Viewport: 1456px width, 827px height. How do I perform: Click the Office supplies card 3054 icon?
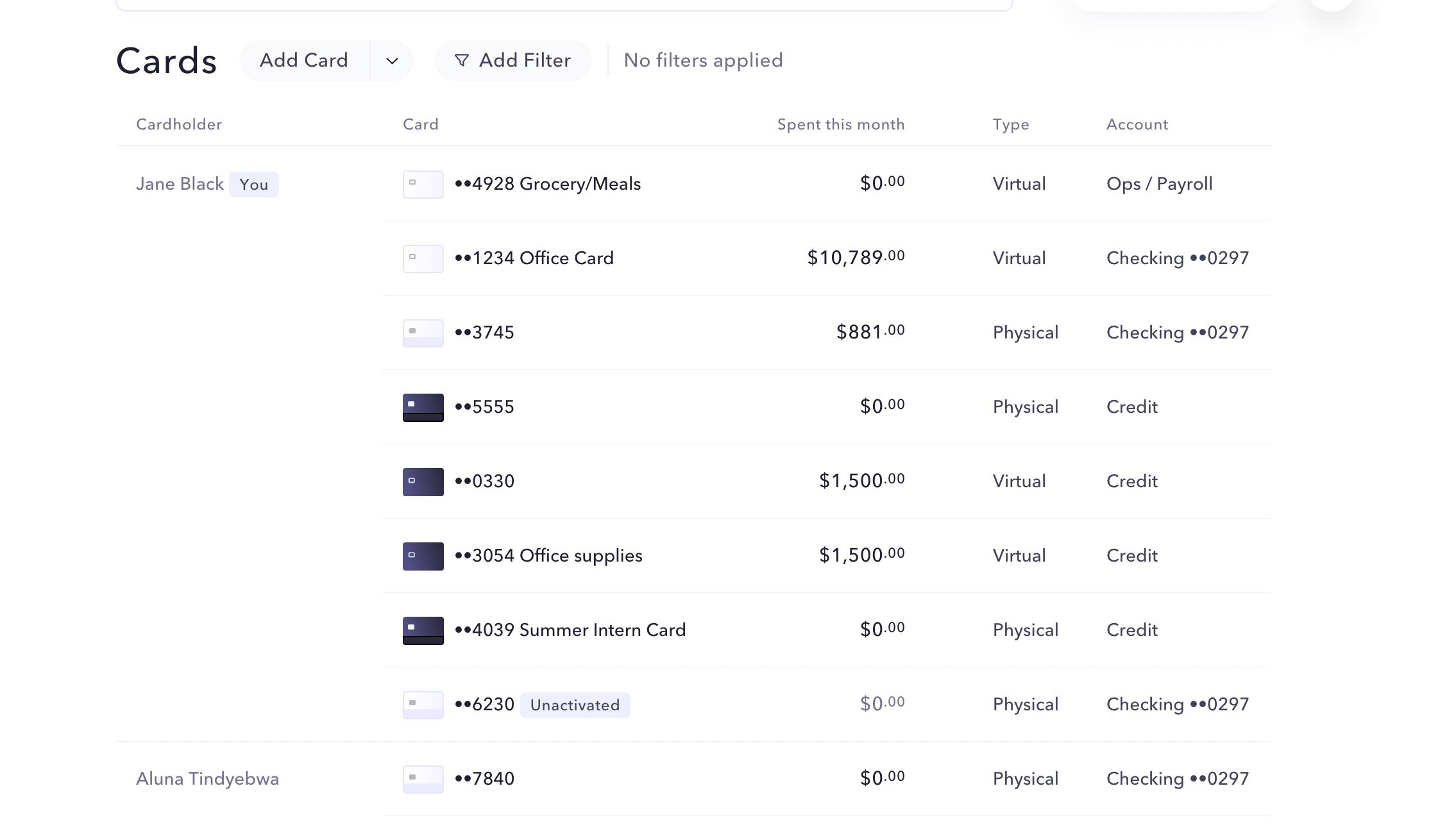[423, 556]
